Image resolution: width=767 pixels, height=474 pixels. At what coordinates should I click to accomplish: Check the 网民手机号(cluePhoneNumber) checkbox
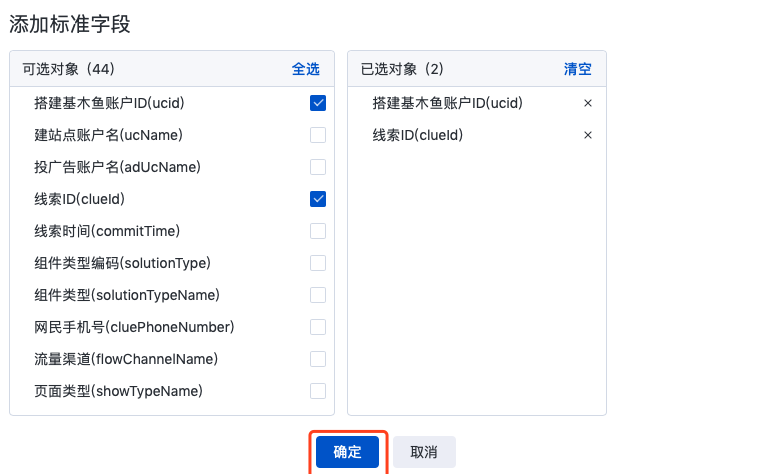coord(318,327)
